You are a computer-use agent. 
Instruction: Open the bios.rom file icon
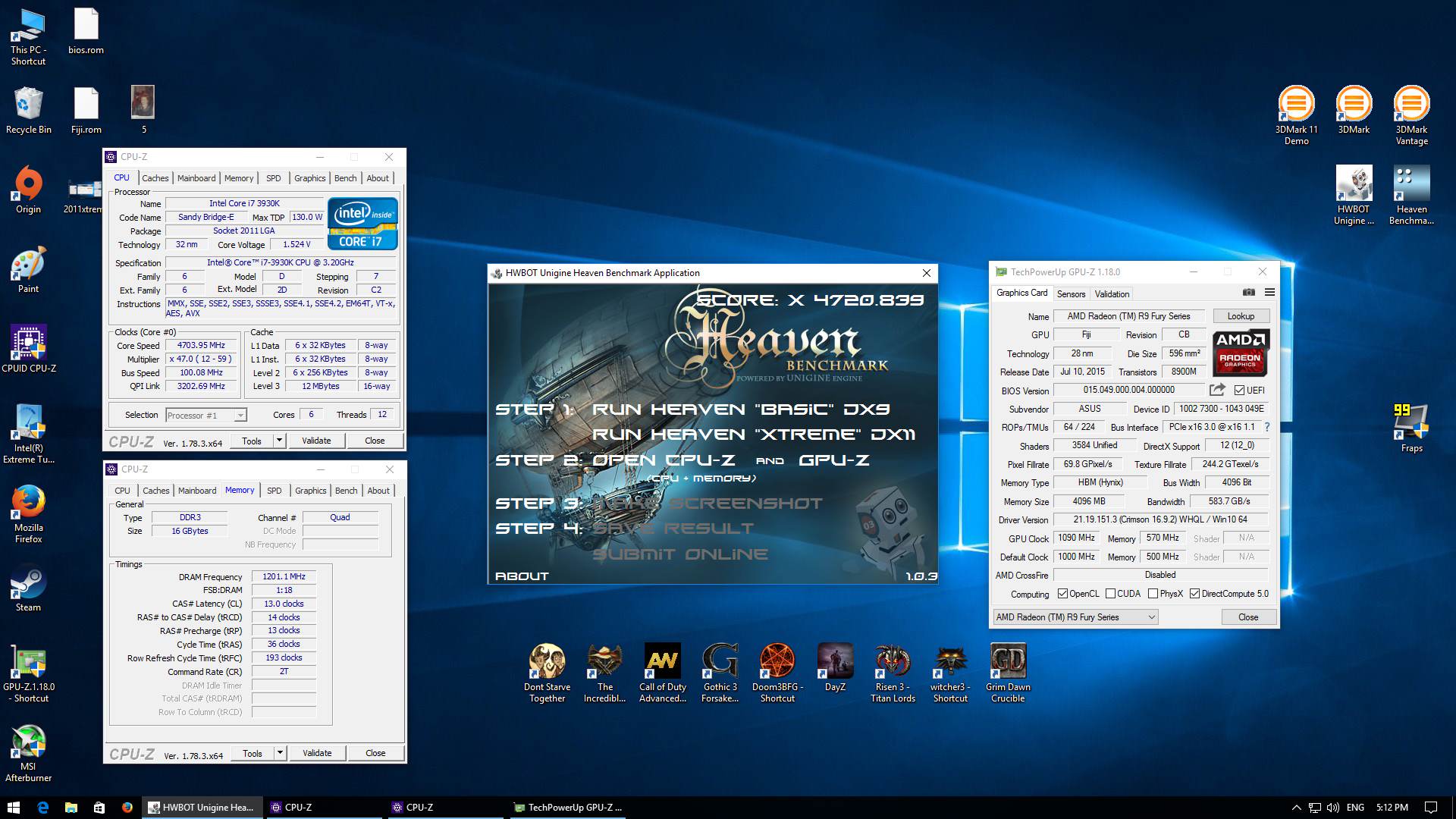[86, 32]
